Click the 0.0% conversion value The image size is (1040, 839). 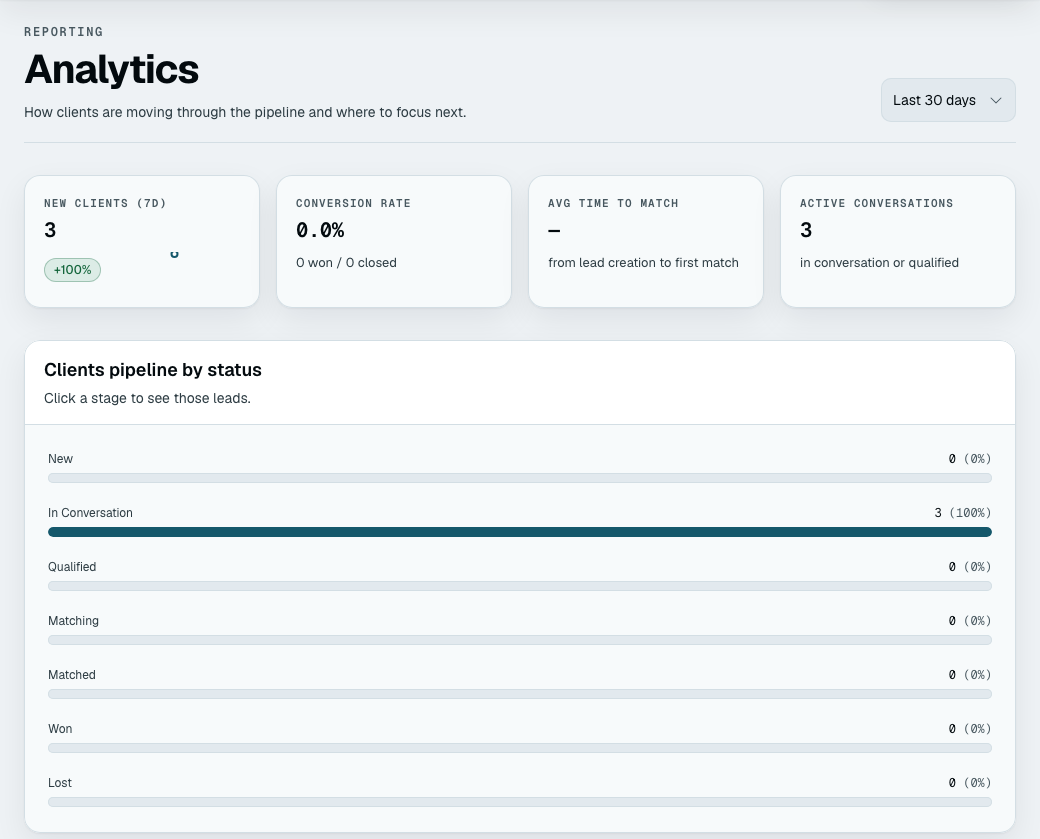pyautogui.click(x=320, y=230)
